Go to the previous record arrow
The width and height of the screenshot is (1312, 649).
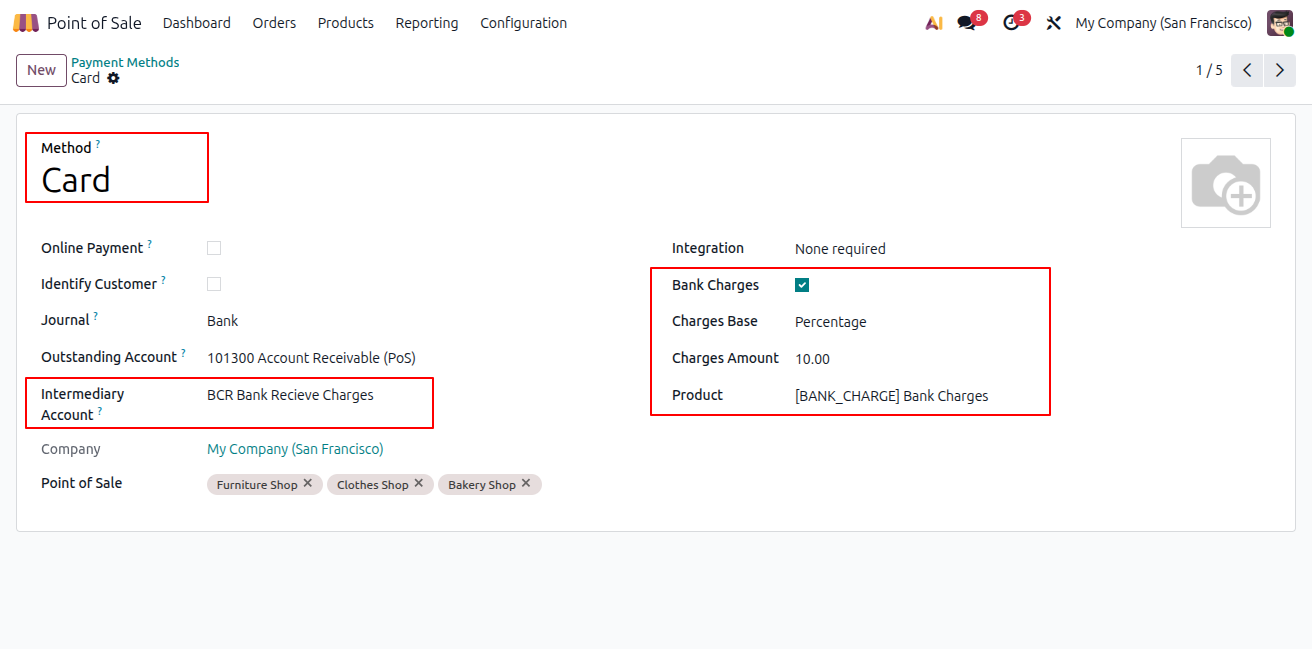click(x=1247, y=70)
